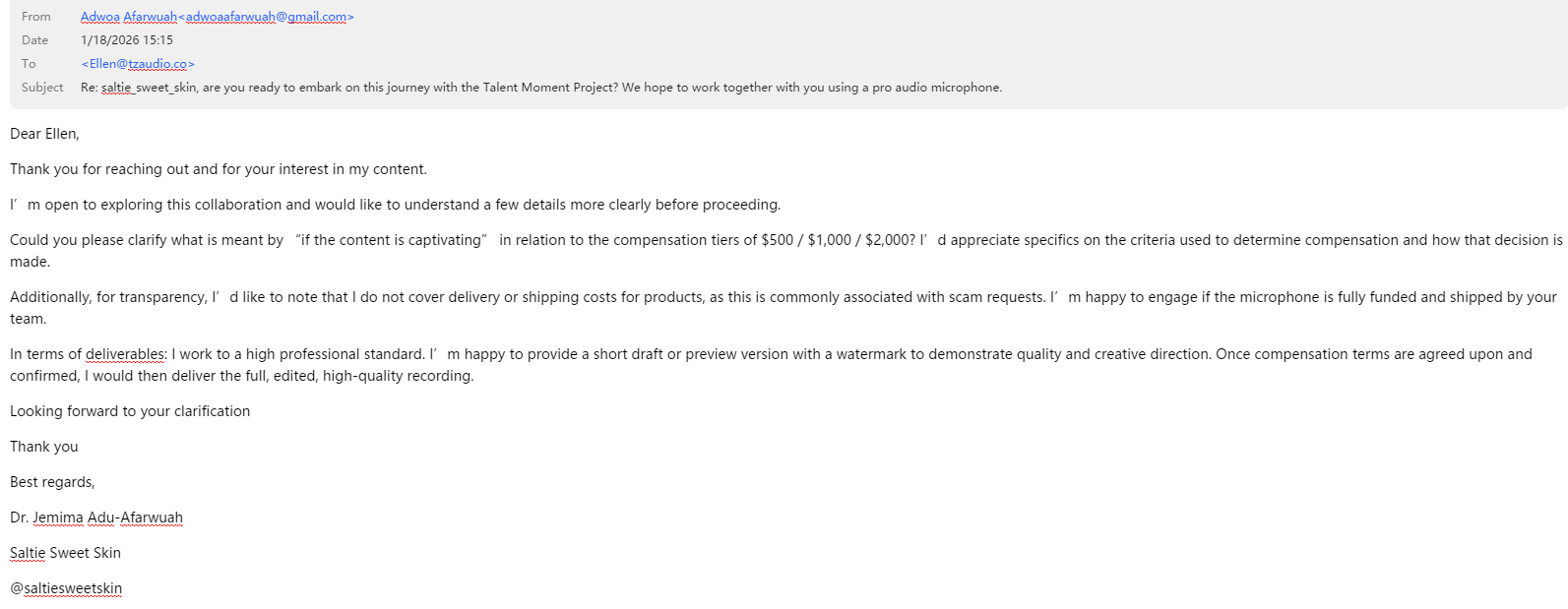1568x609 pixels.
Task: Click the Date field label
Action: coord(35,40)
